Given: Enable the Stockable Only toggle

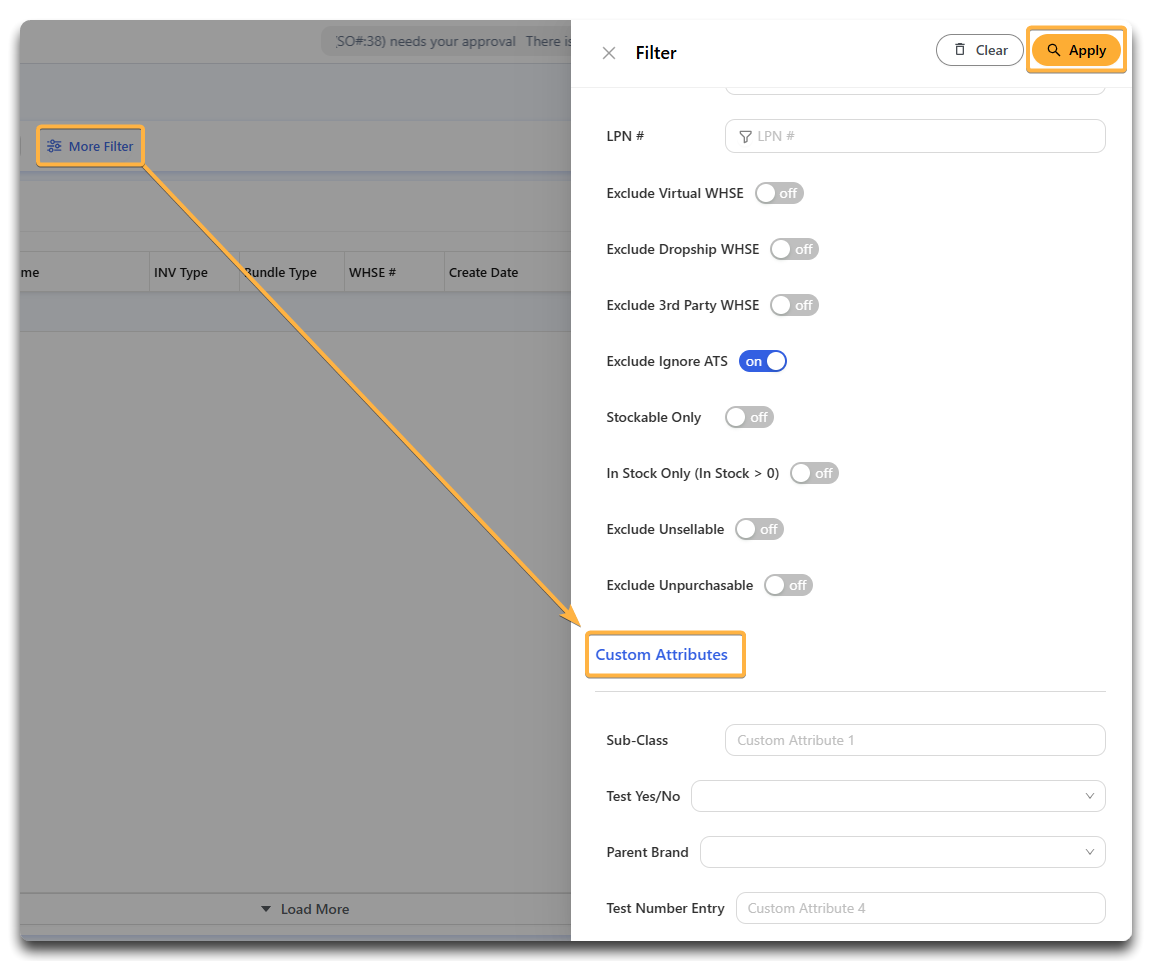Looking at the screenshot, I should point(749,417).
